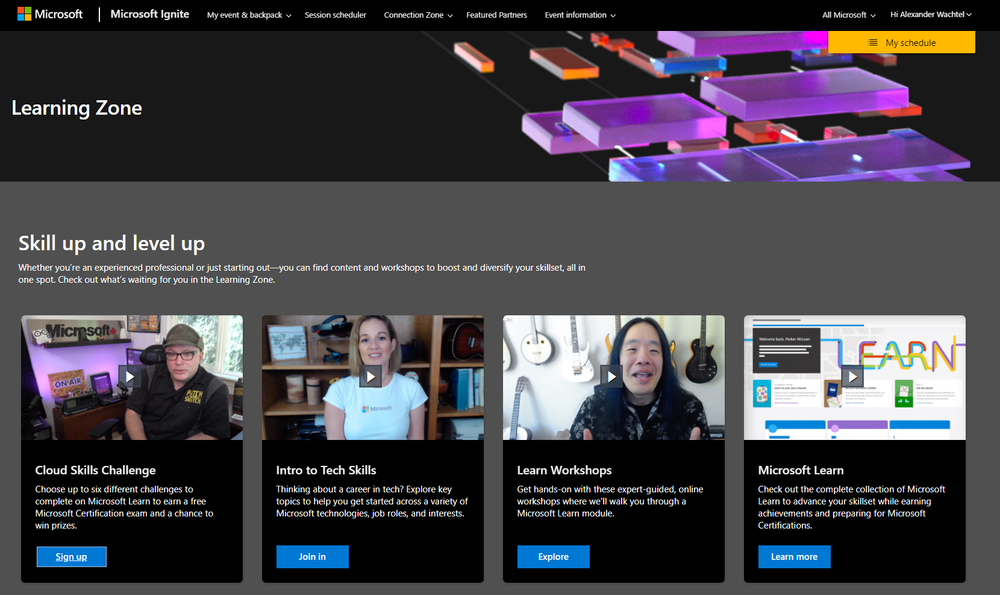
Task: Go to Featured Partners
Action: click(x=496, y=15)
